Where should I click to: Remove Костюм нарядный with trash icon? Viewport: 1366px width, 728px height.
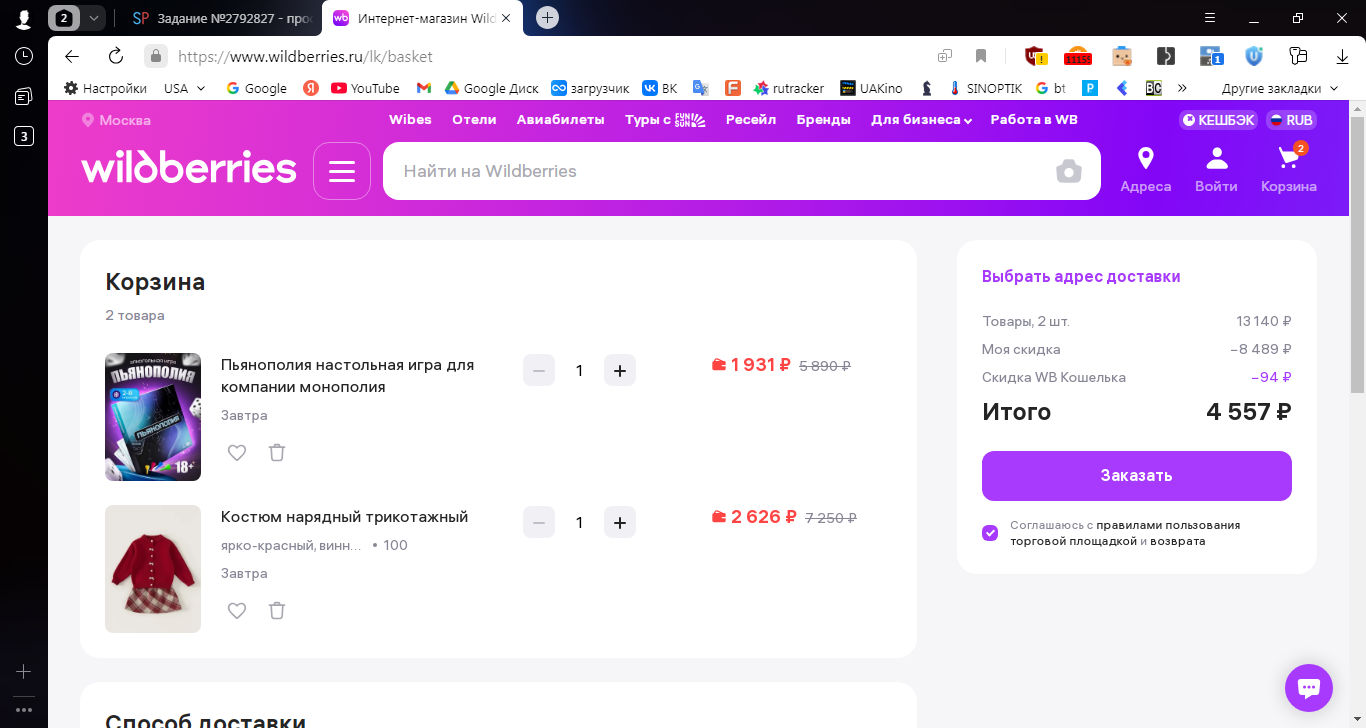(x=277, y=610)
